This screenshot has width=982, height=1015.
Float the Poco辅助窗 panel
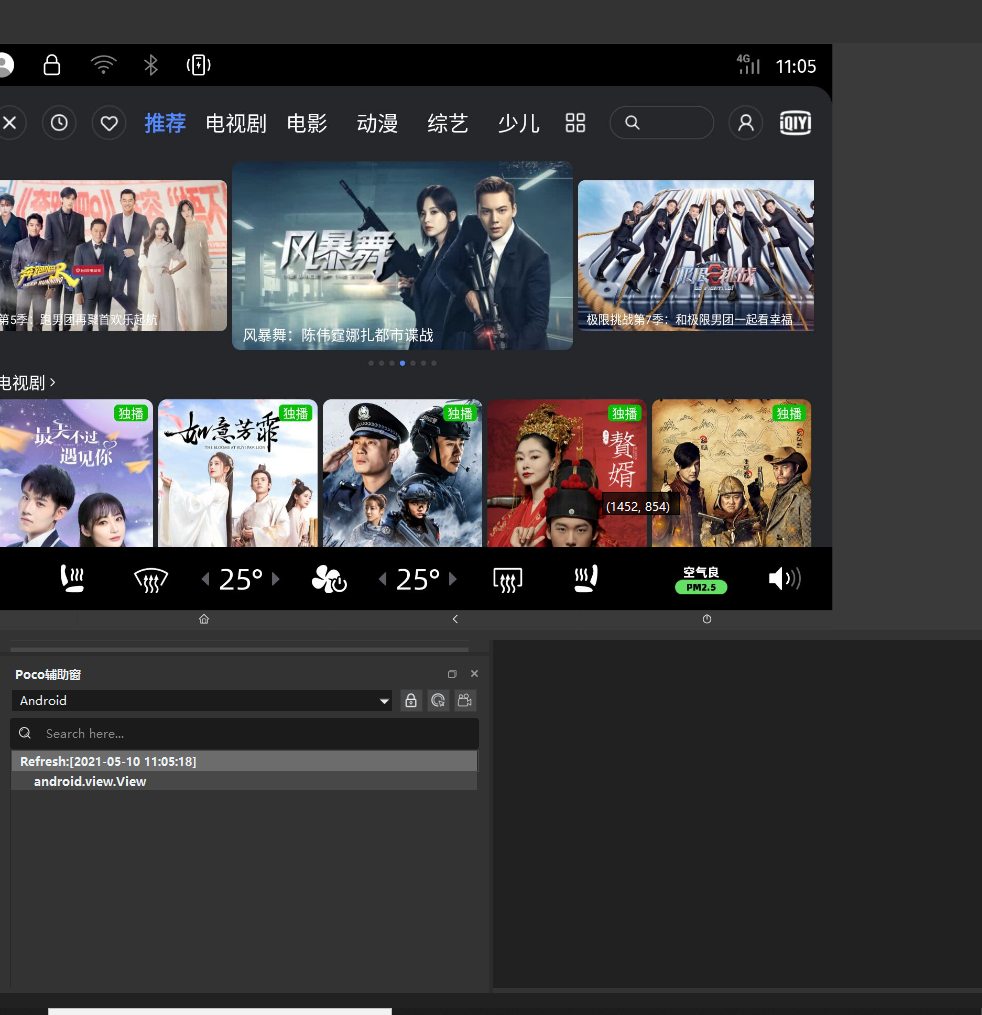coord(452,674)
